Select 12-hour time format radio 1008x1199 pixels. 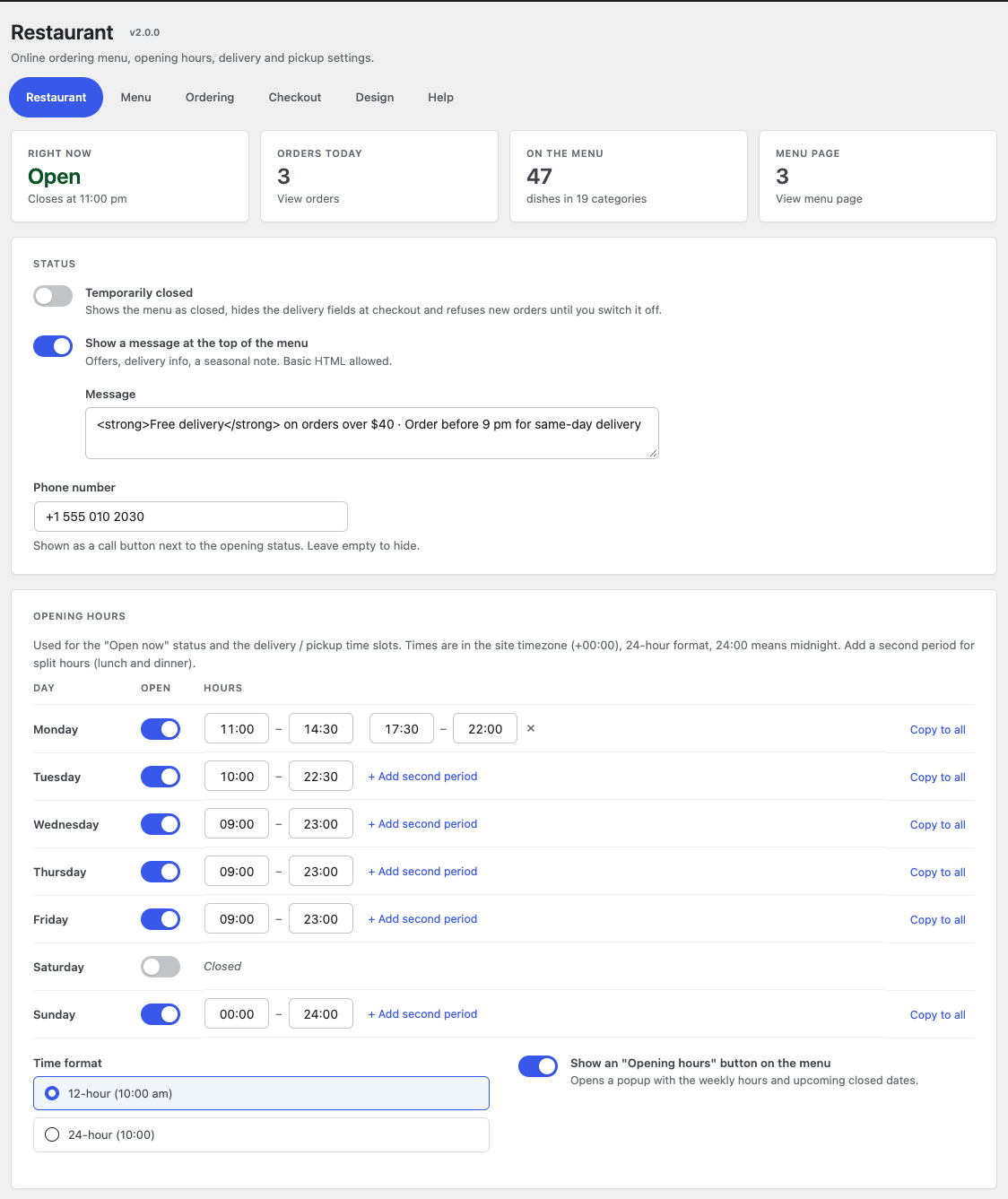[52, 1093]
